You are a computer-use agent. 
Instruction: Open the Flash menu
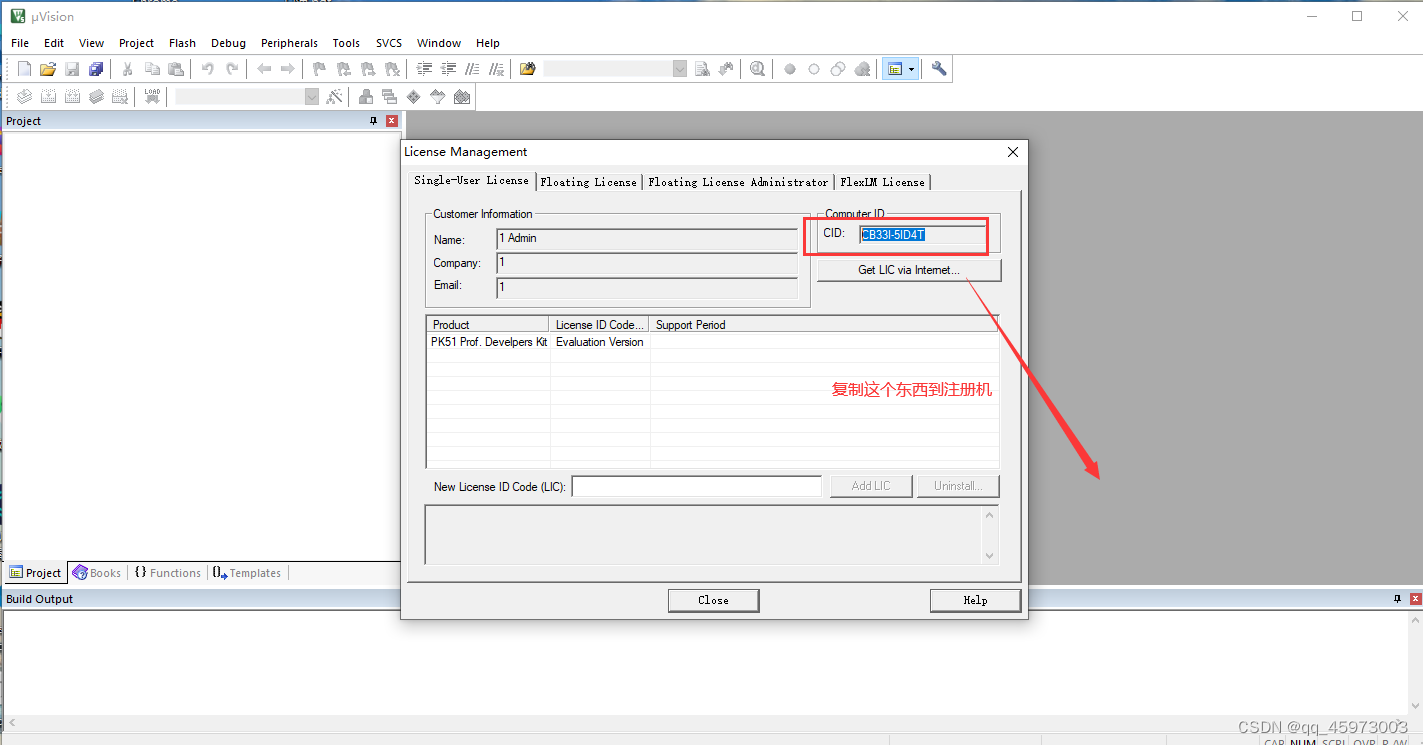182,43
